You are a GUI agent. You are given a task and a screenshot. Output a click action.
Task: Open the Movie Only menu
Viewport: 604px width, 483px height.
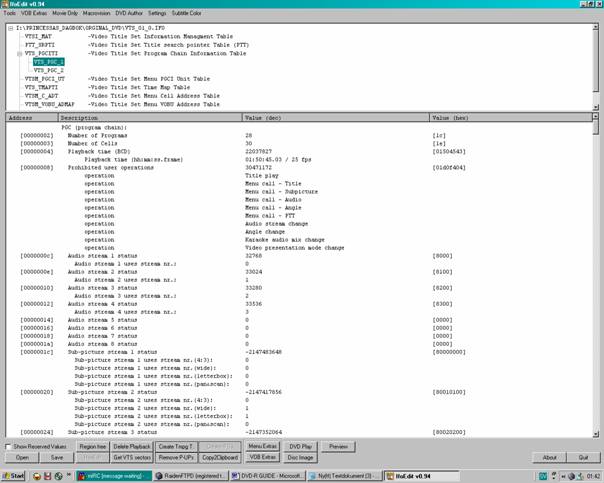click(x=65, y=13)
